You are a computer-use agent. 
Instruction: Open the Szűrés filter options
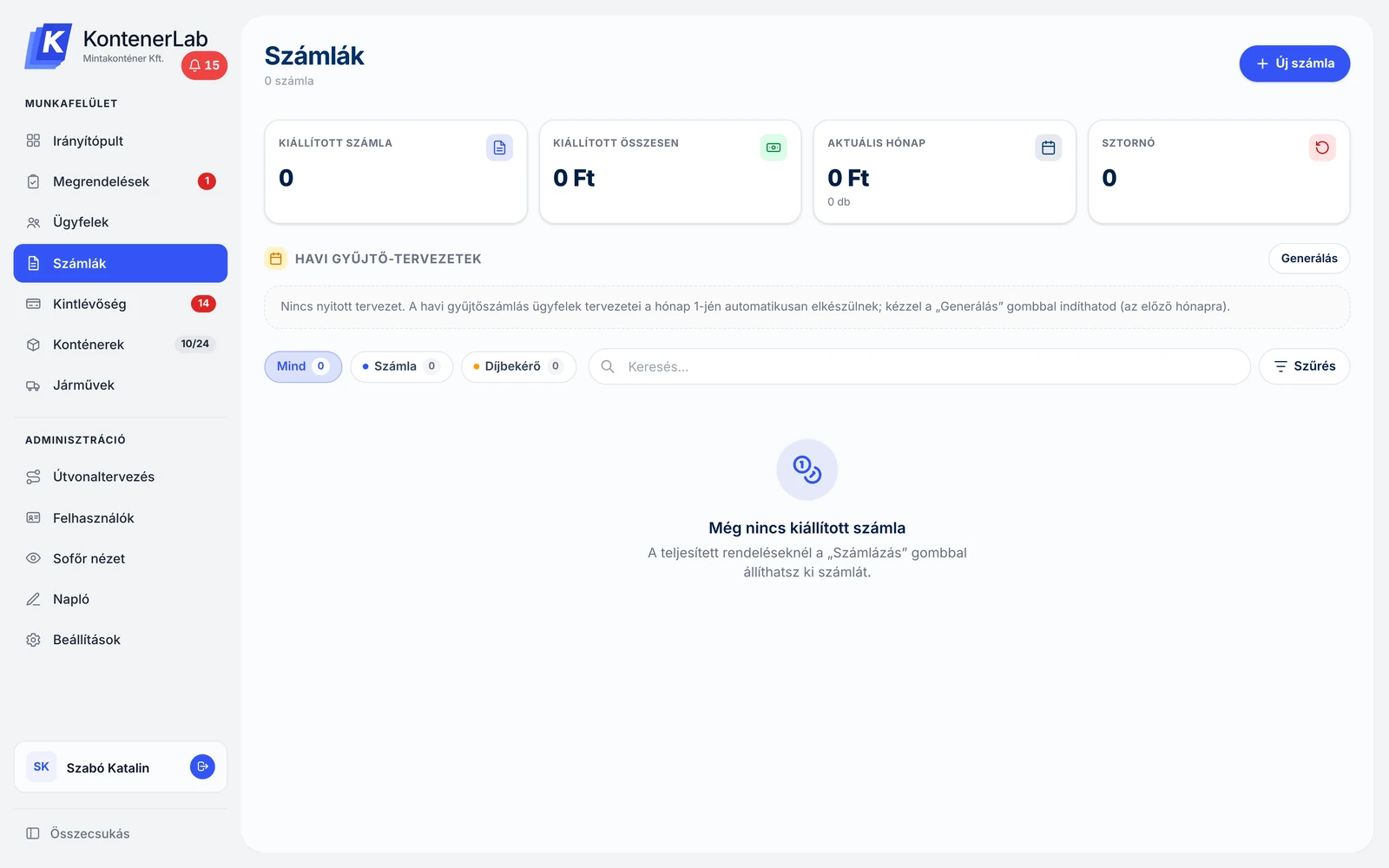(x=1304, y=366)
